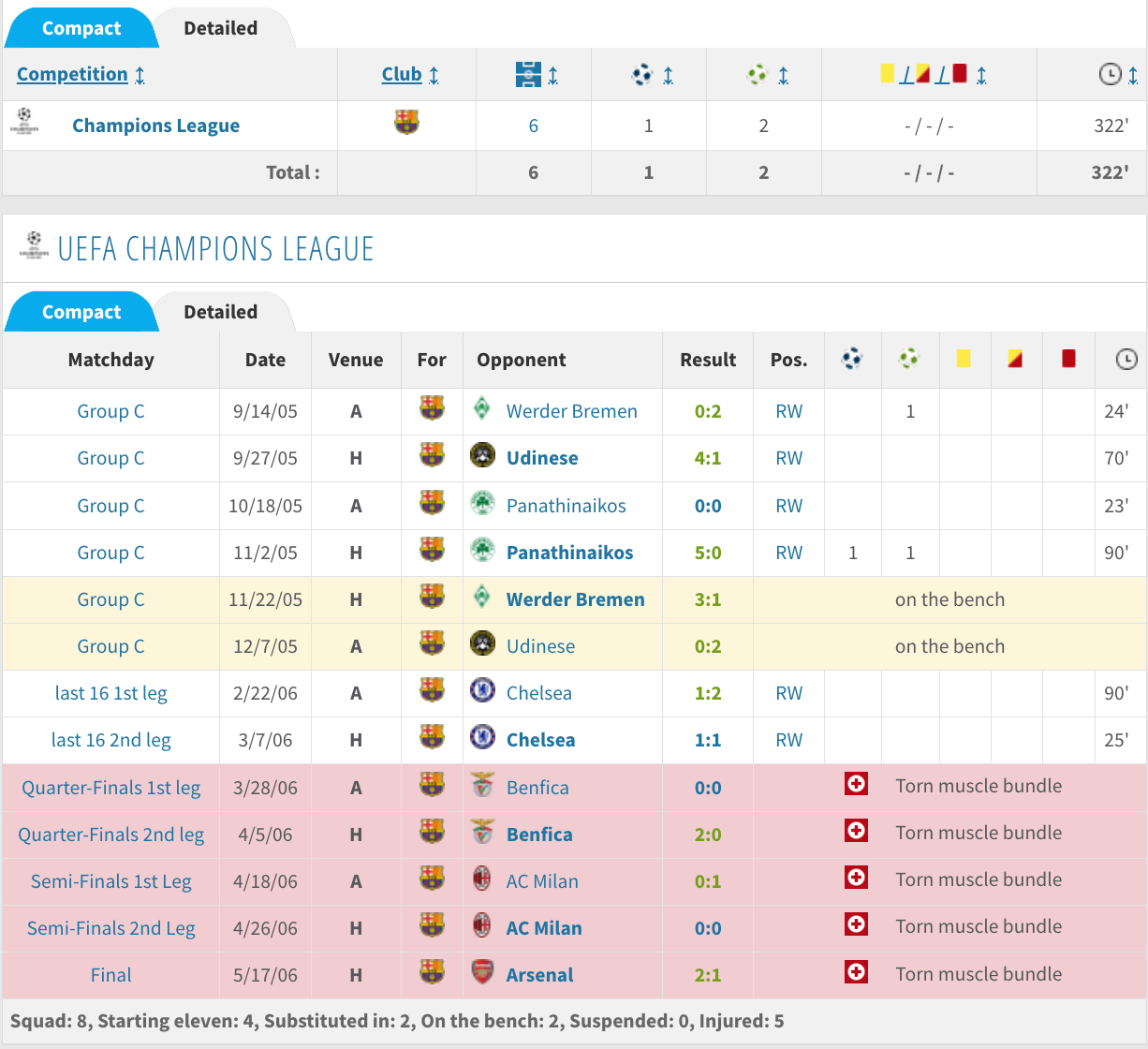The width and height of the screenshot is (1148, 1049).
Task: Open Group C matchday on 9/14/05
Action: click(110, 411)
